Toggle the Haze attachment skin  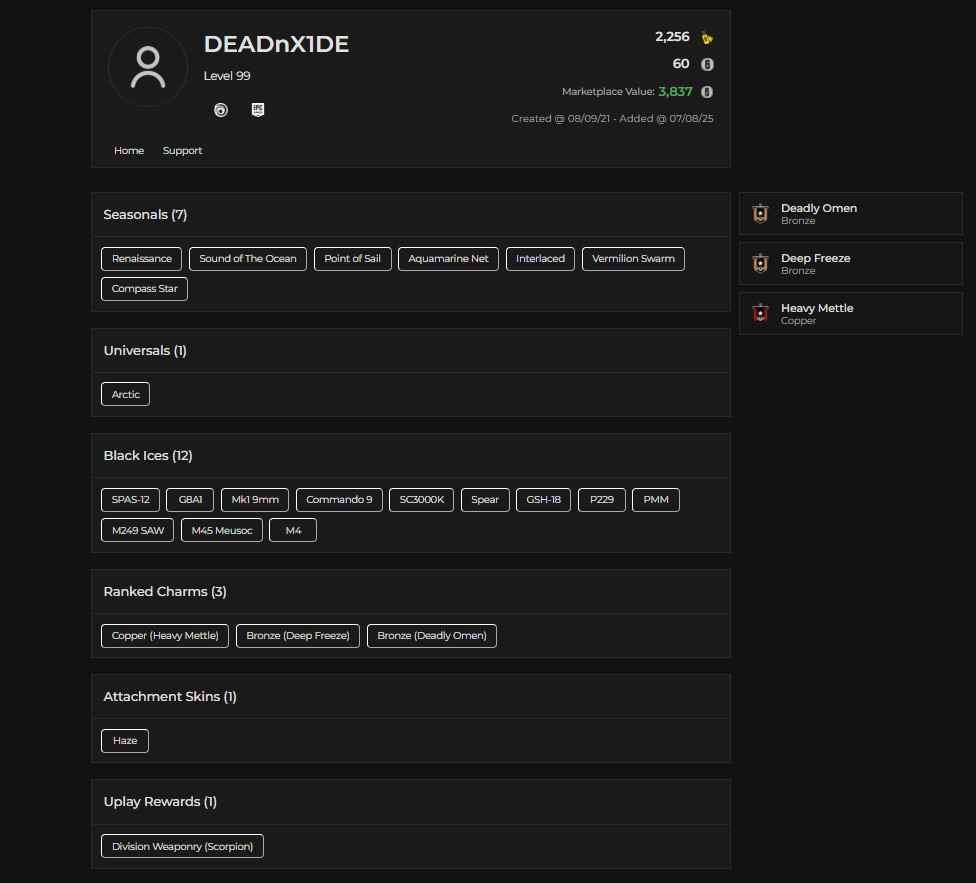point(124,741)
